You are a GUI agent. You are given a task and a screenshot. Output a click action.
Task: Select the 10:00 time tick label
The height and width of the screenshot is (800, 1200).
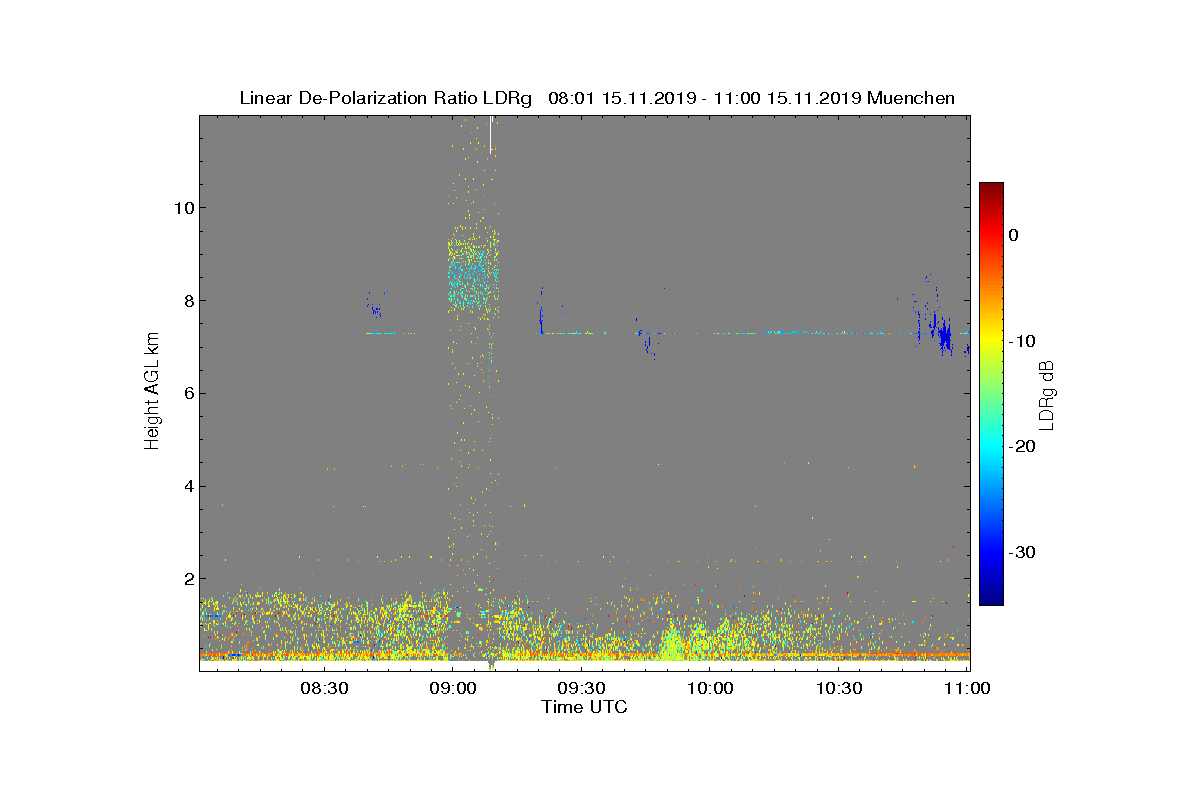click(711, 689)
